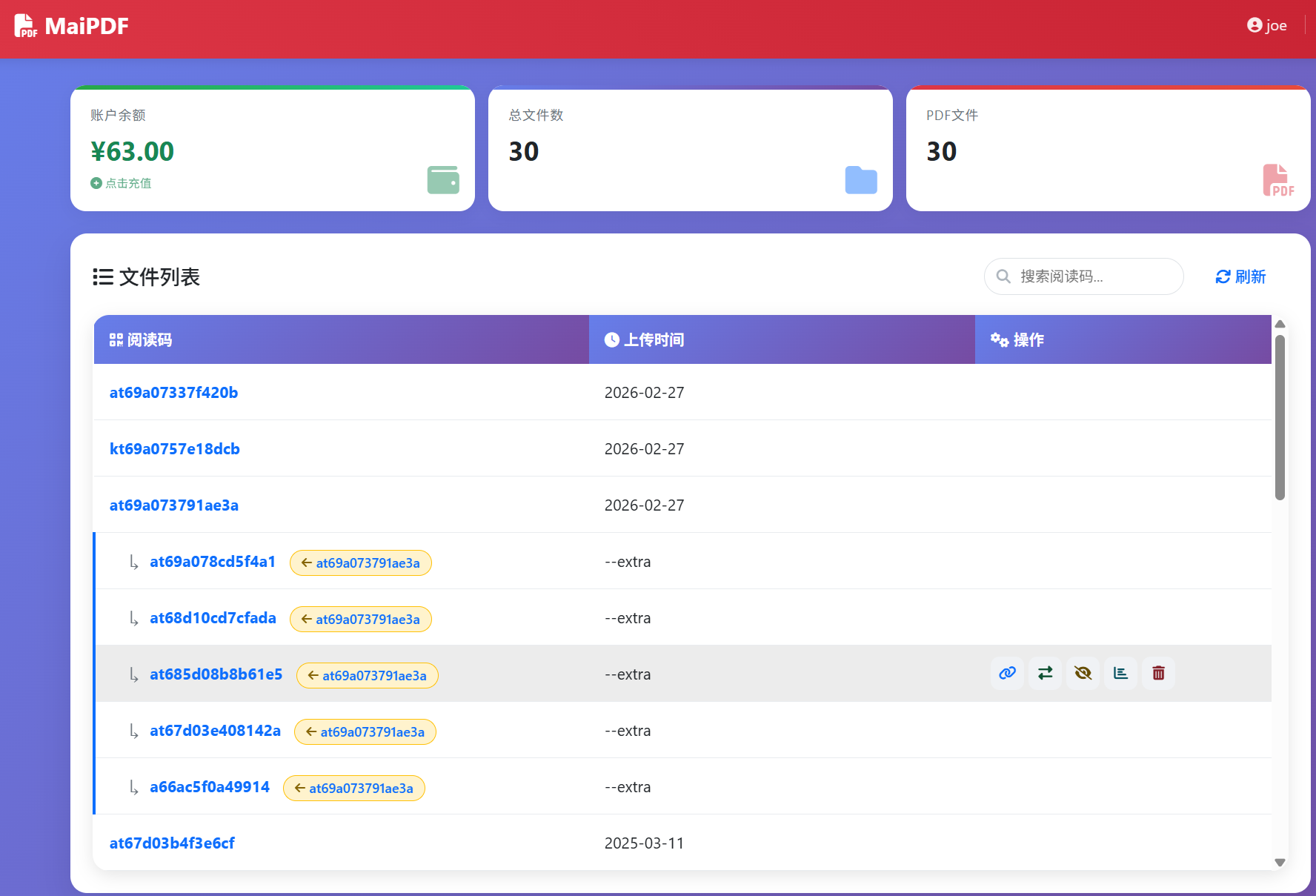Open the statistics chart icon in highlighted row
The width and height of the screenshot is (1316, 896).
coord(1120,673)
